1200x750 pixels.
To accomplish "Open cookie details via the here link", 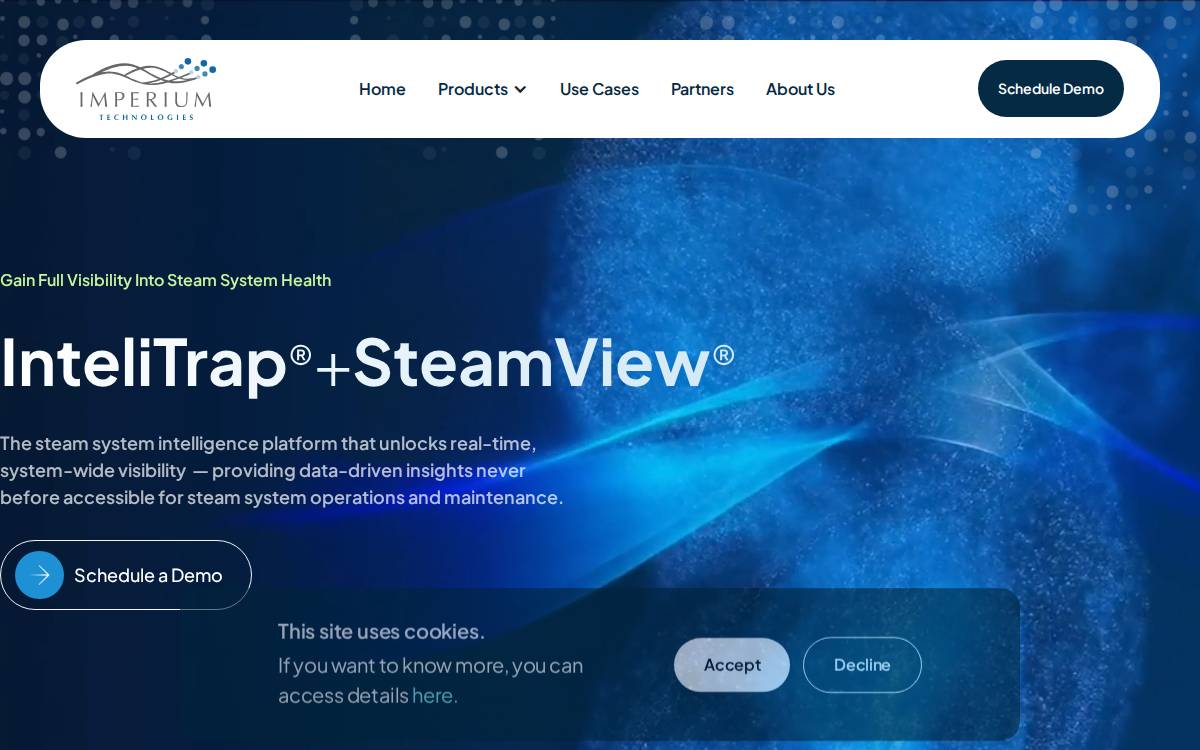I will click(x=434, y=695).
